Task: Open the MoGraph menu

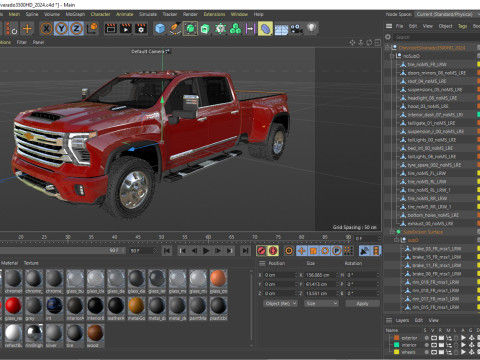Action: click(75, 14)
